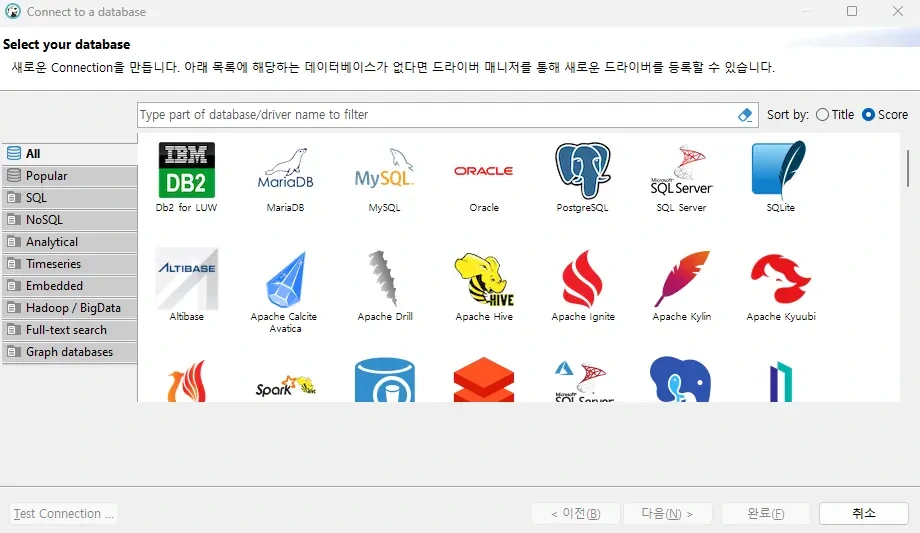This screenshot has width=920, height=533.
Task: Pick the Oracle database icon
Action: [x=483, y=171]
